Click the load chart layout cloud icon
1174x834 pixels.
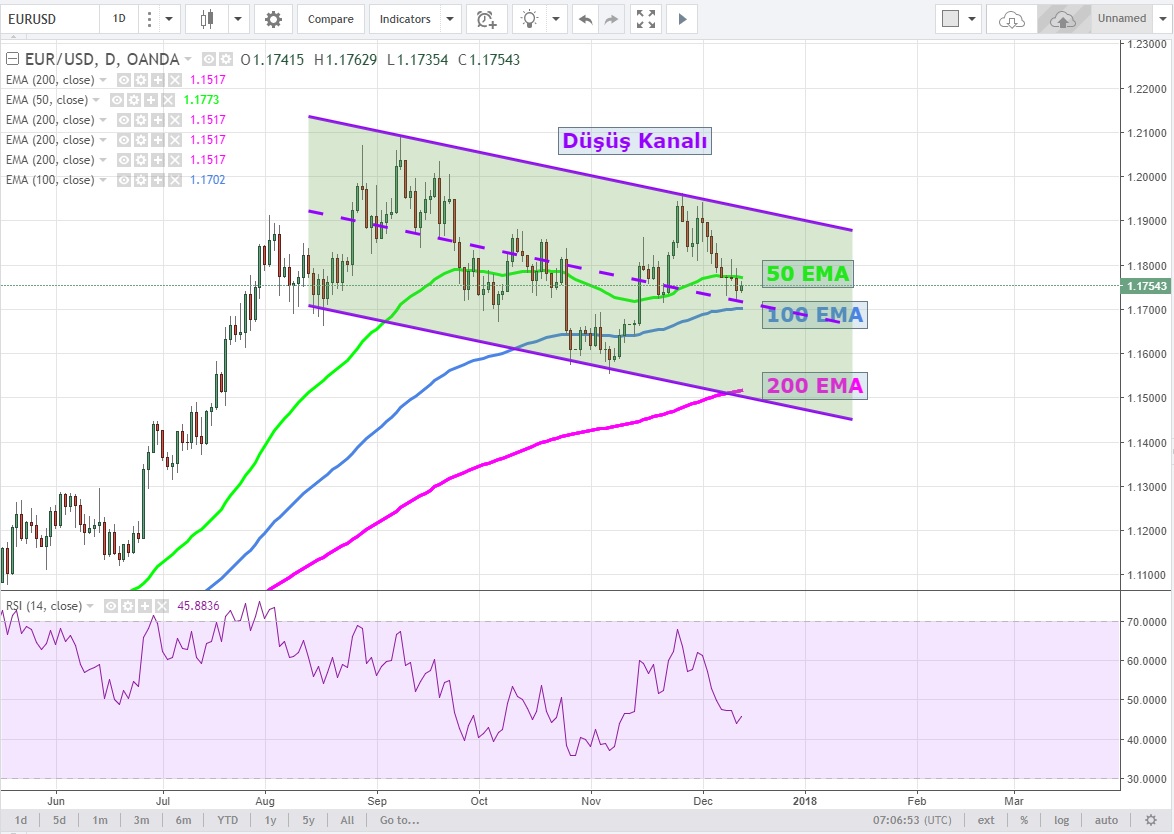1012,19
